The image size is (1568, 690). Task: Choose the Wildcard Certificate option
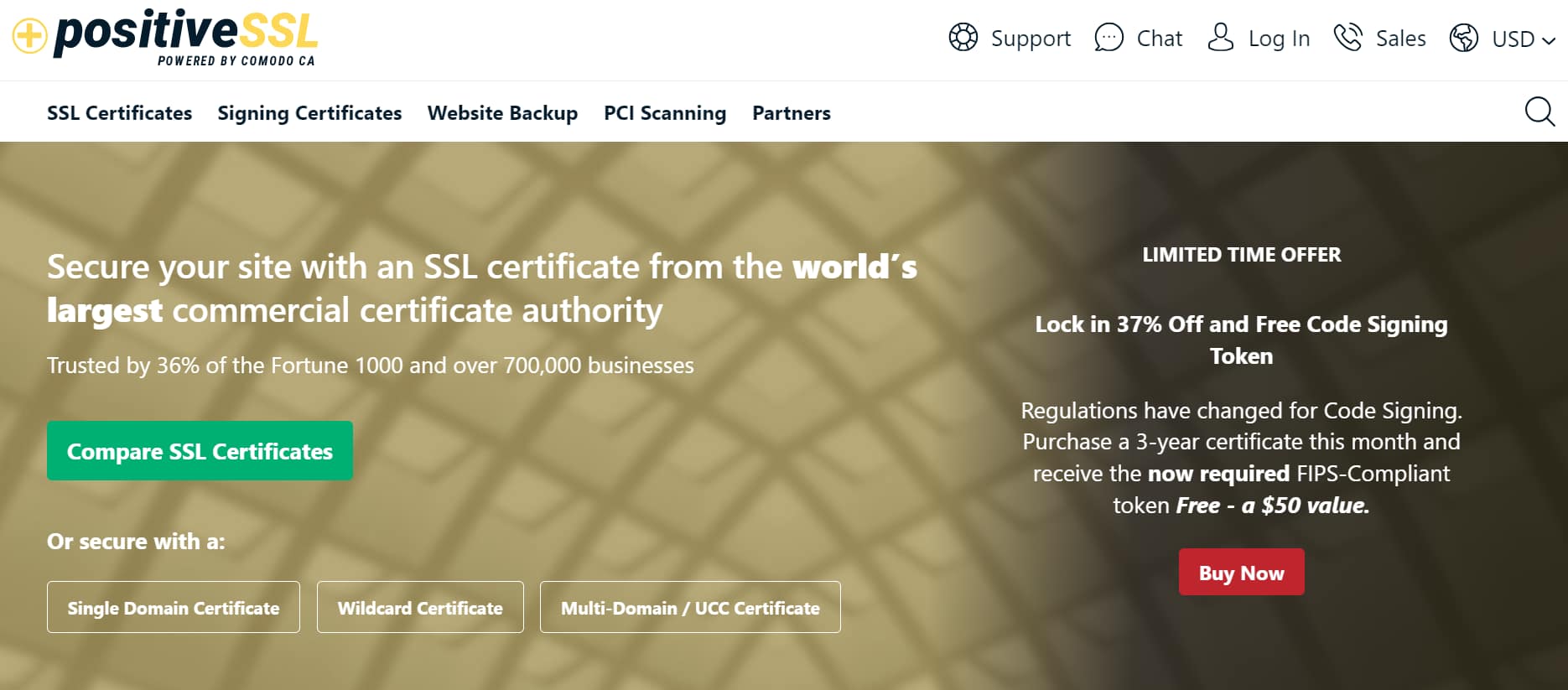click(419, 607)
